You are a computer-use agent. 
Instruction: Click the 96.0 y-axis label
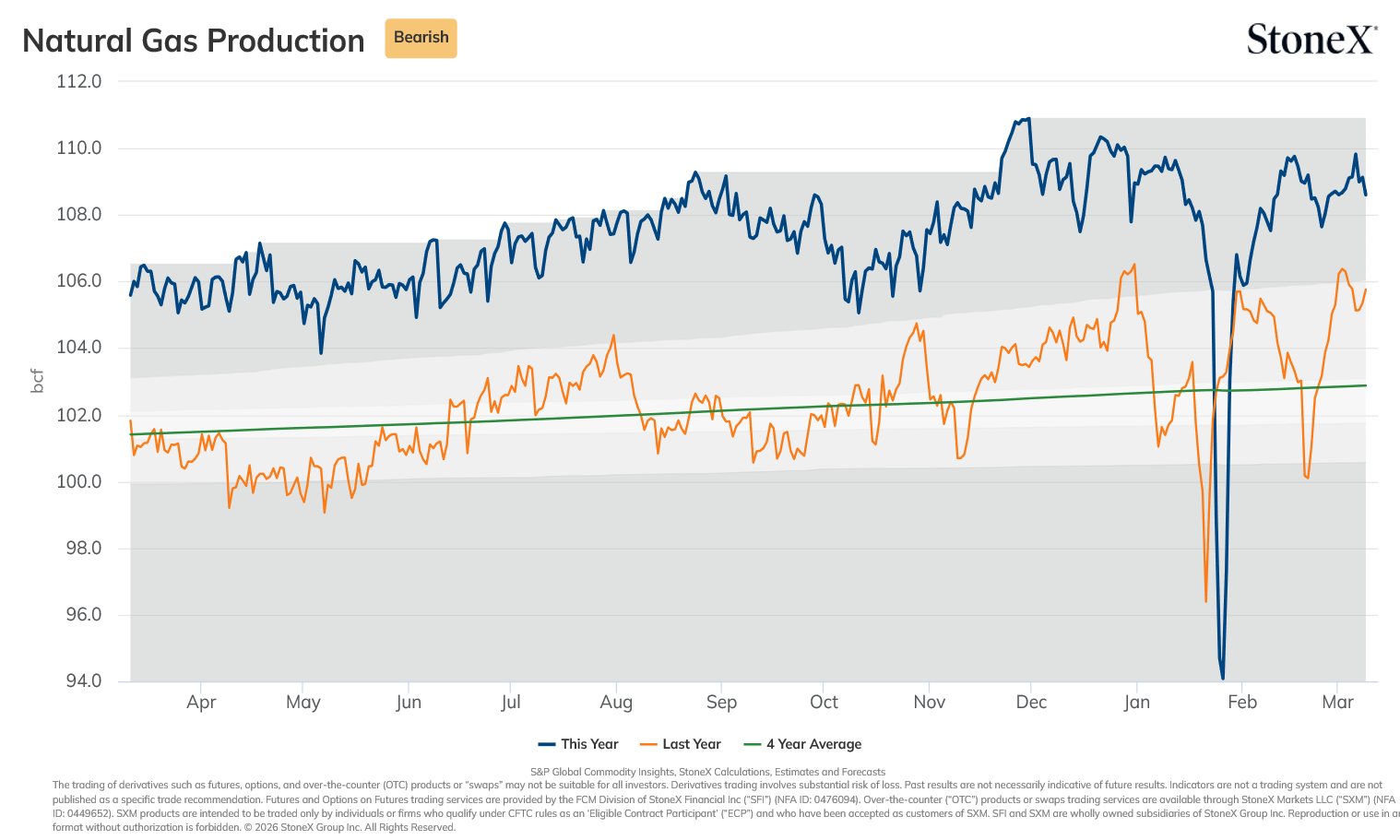pos(82,614)
